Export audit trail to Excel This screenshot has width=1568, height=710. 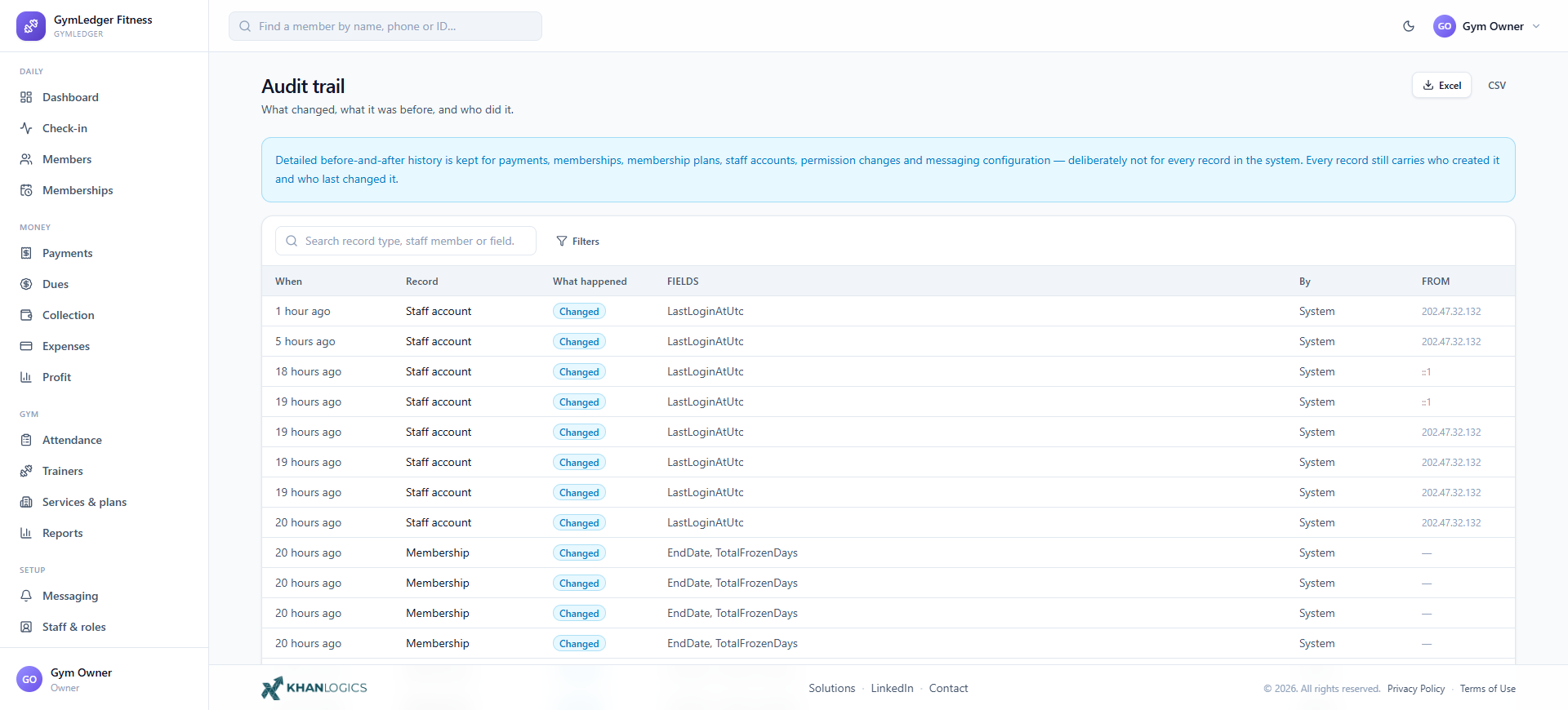pos(1442,85)
